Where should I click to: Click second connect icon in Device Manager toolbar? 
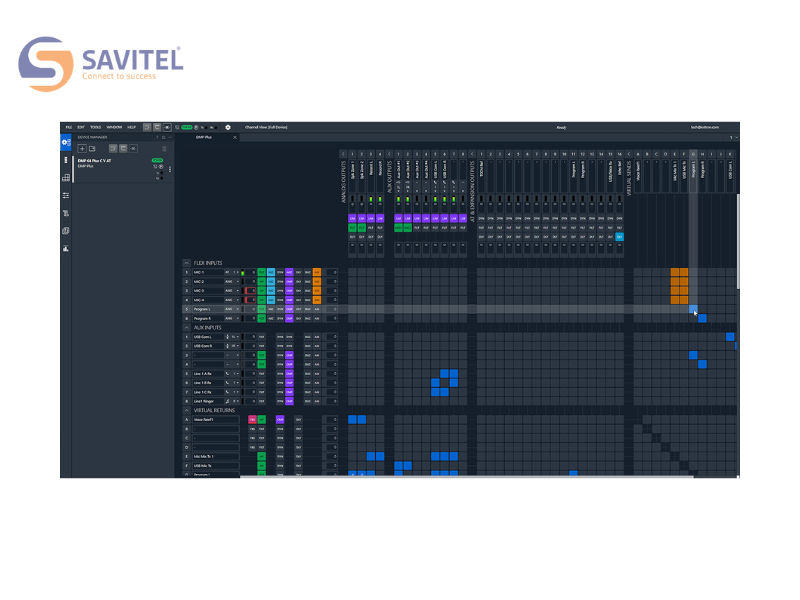pos(123,148)
